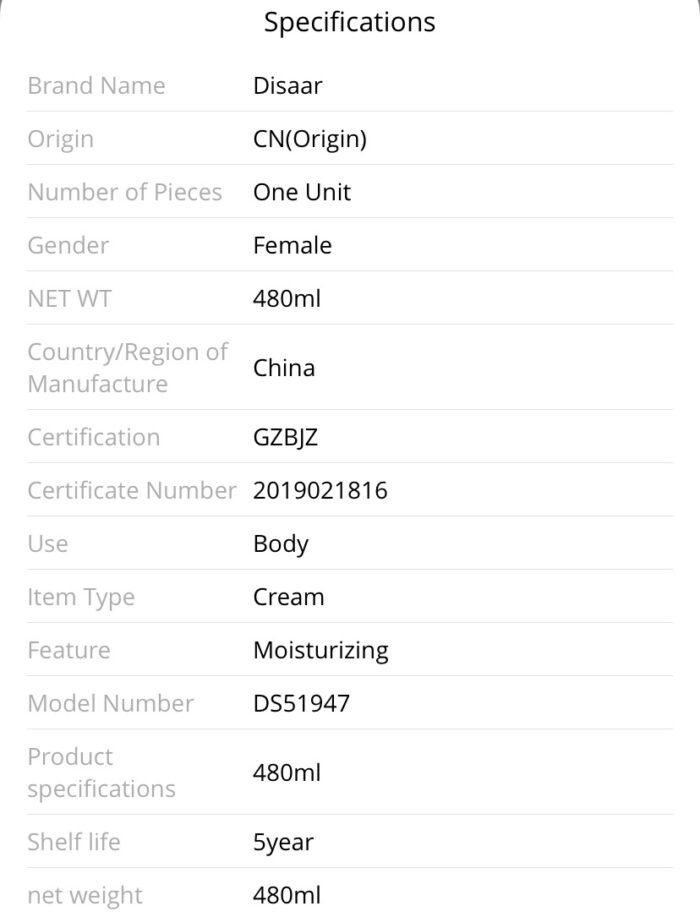Tap the net weight label
700x917 pixels.
click(85, 895)
